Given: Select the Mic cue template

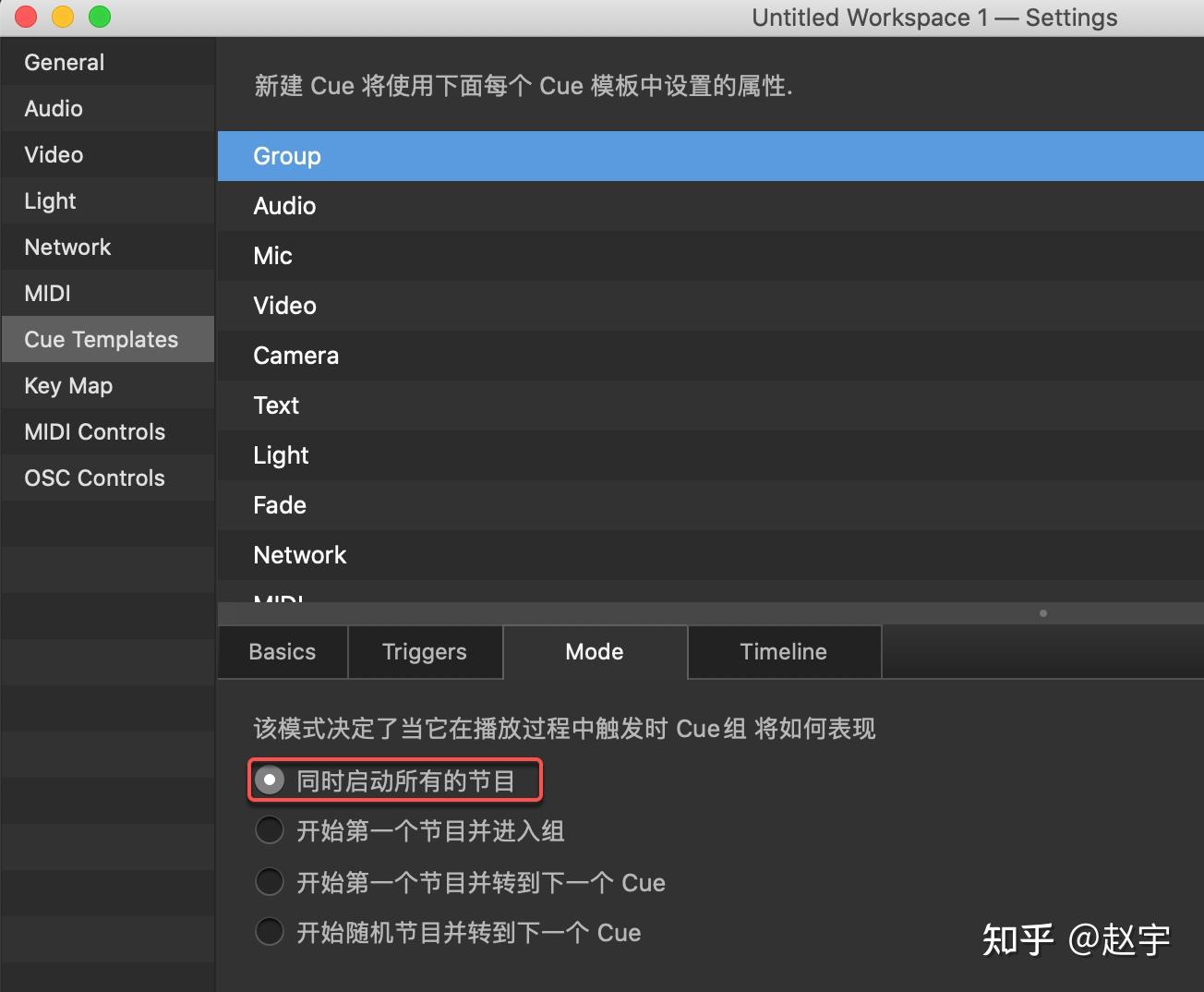Looking at the screenshot, I should (711, 256).
